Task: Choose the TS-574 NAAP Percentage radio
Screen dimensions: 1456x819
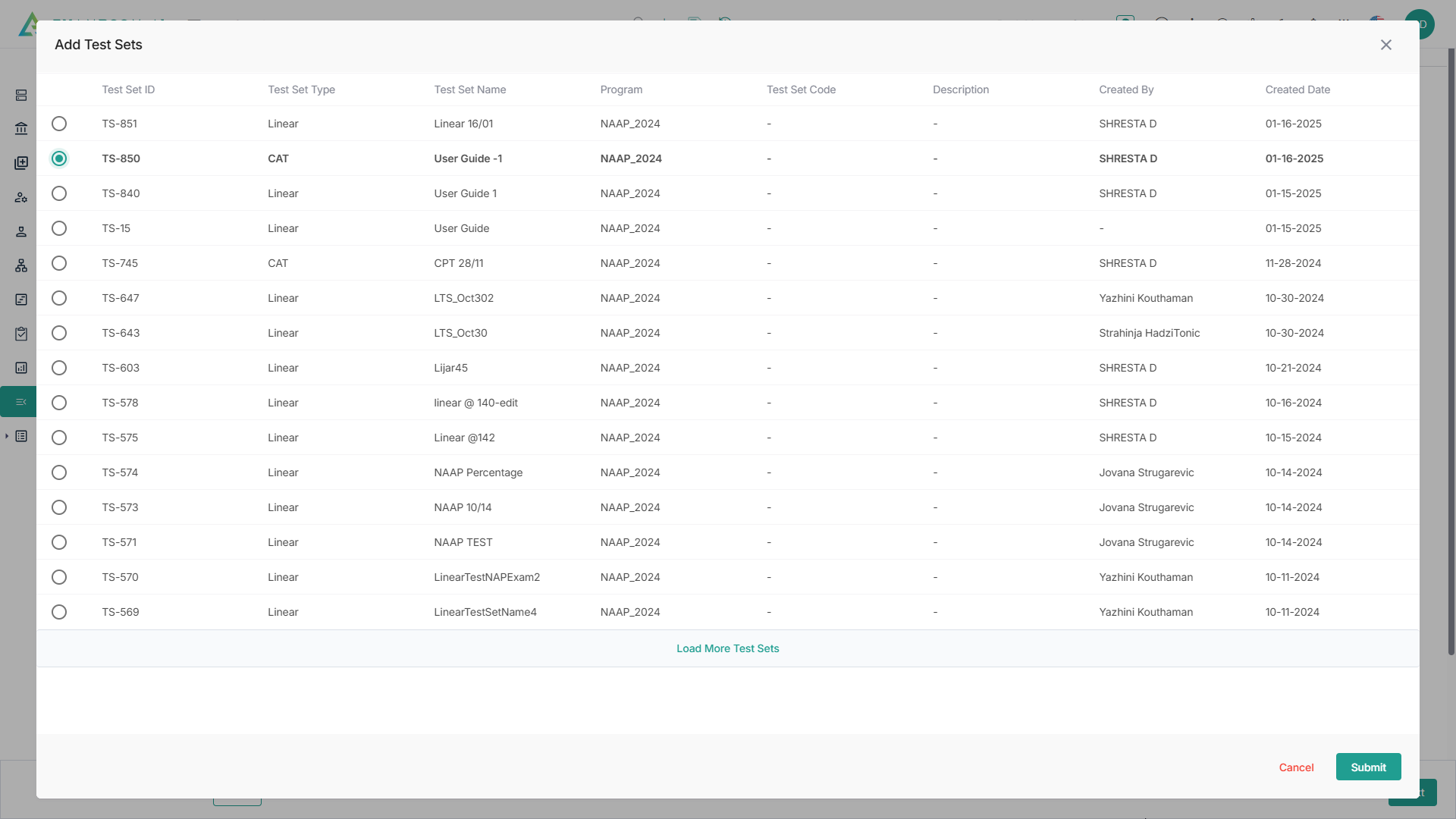Action: click(59, 472)
